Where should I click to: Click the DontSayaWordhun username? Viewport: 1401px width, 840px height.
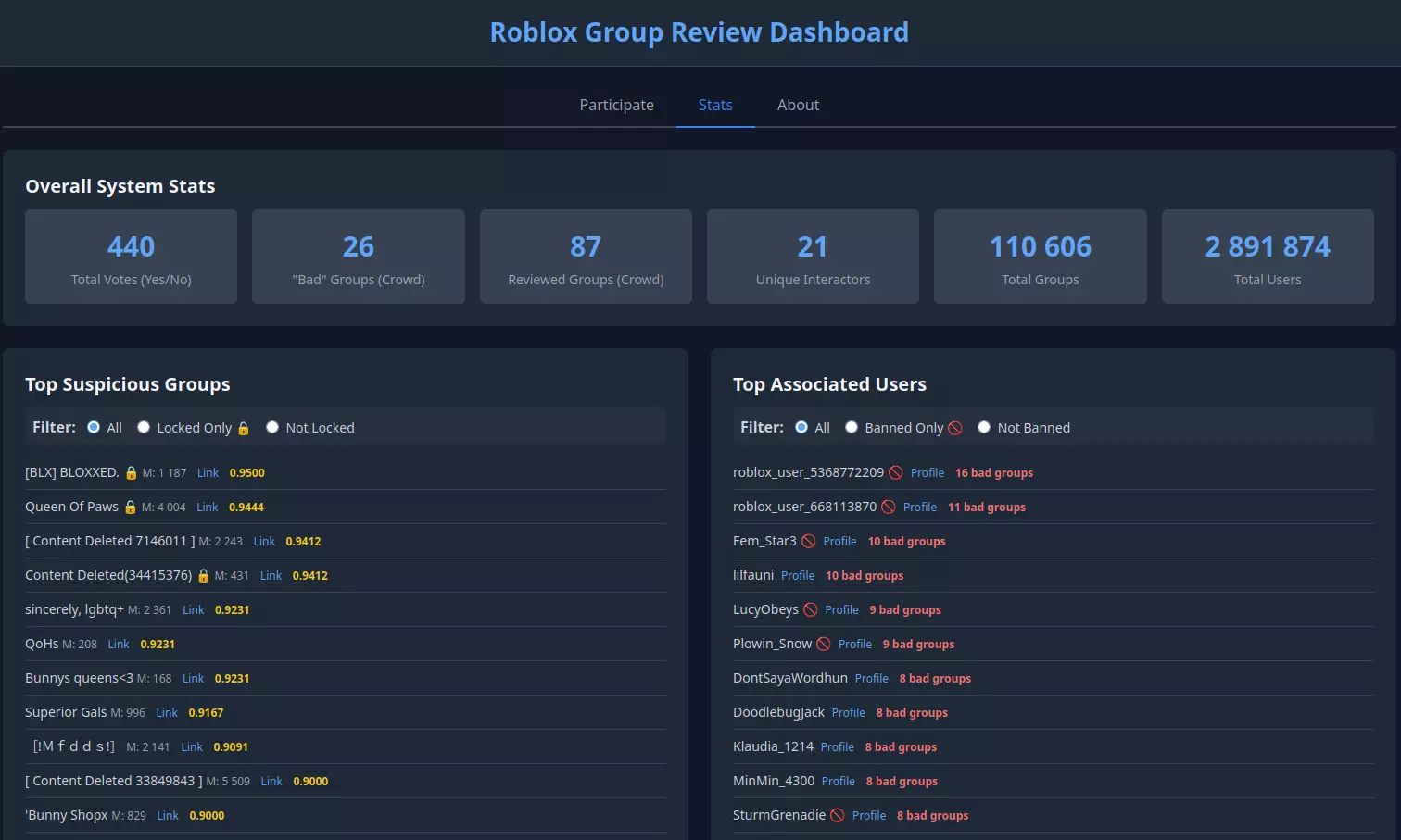(x=790, y=678)
